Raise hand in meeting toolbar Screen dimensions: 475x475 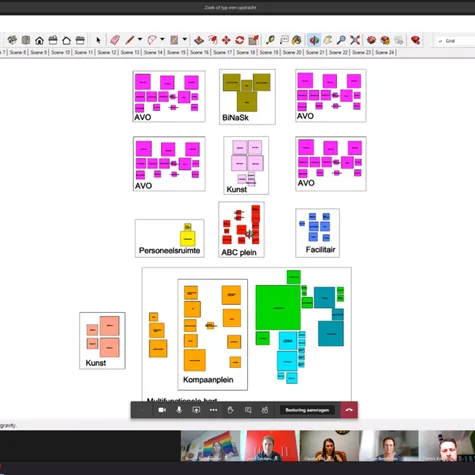click(230, 410)
